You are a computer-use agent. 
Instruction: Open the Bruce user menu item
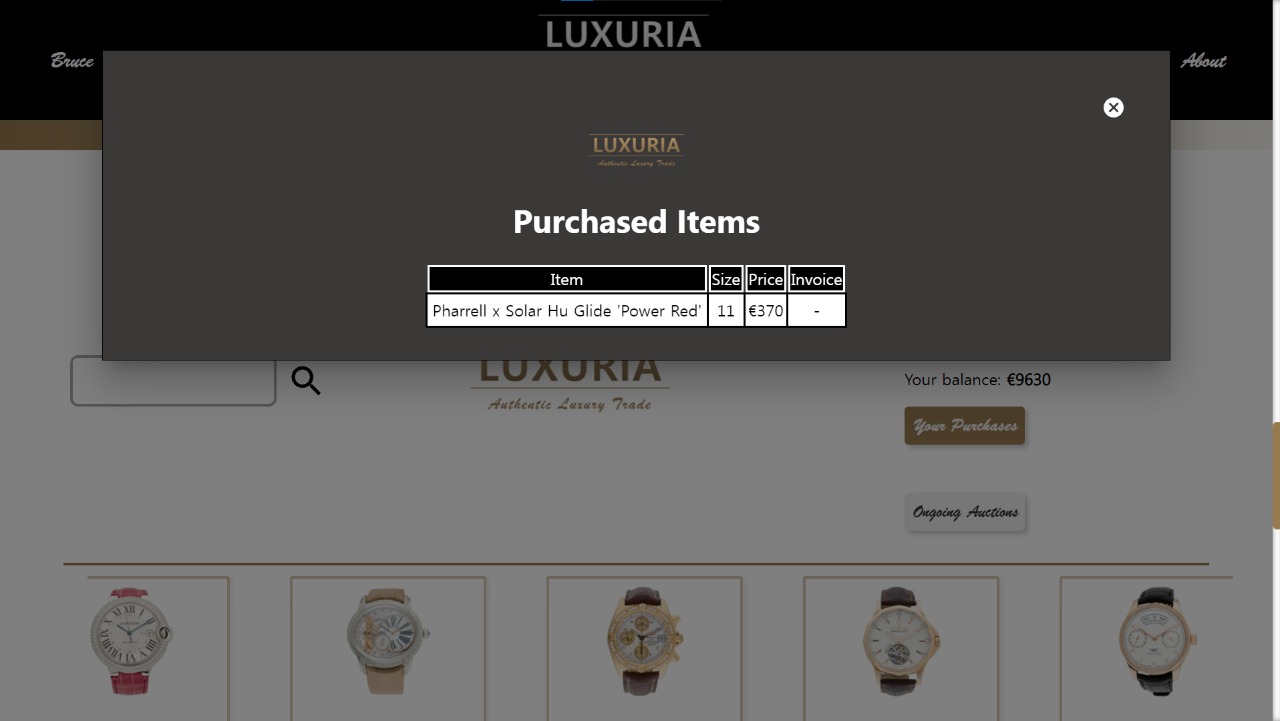72,61
